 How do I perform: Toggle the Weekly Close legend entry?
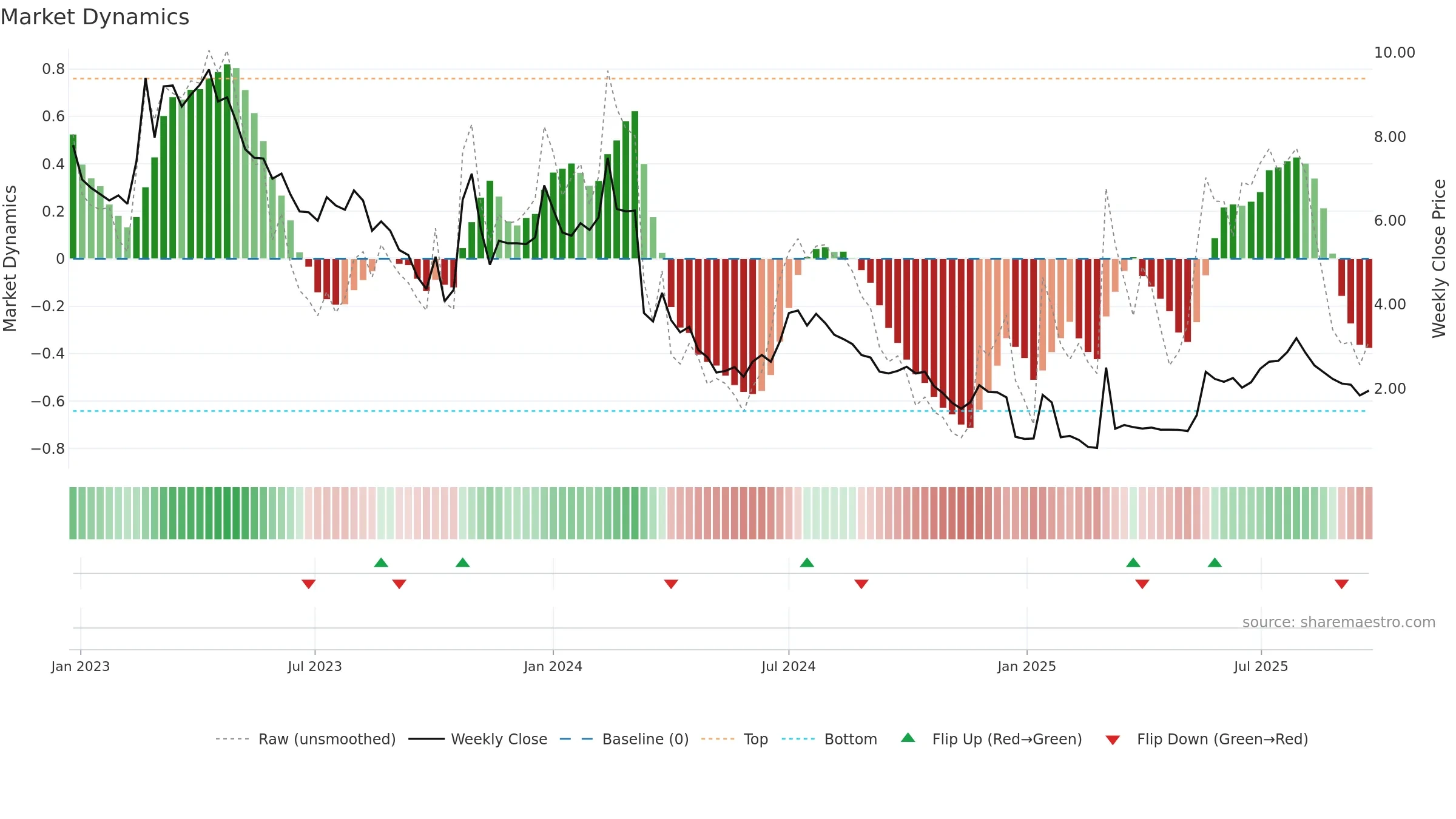tap(478, 739)
